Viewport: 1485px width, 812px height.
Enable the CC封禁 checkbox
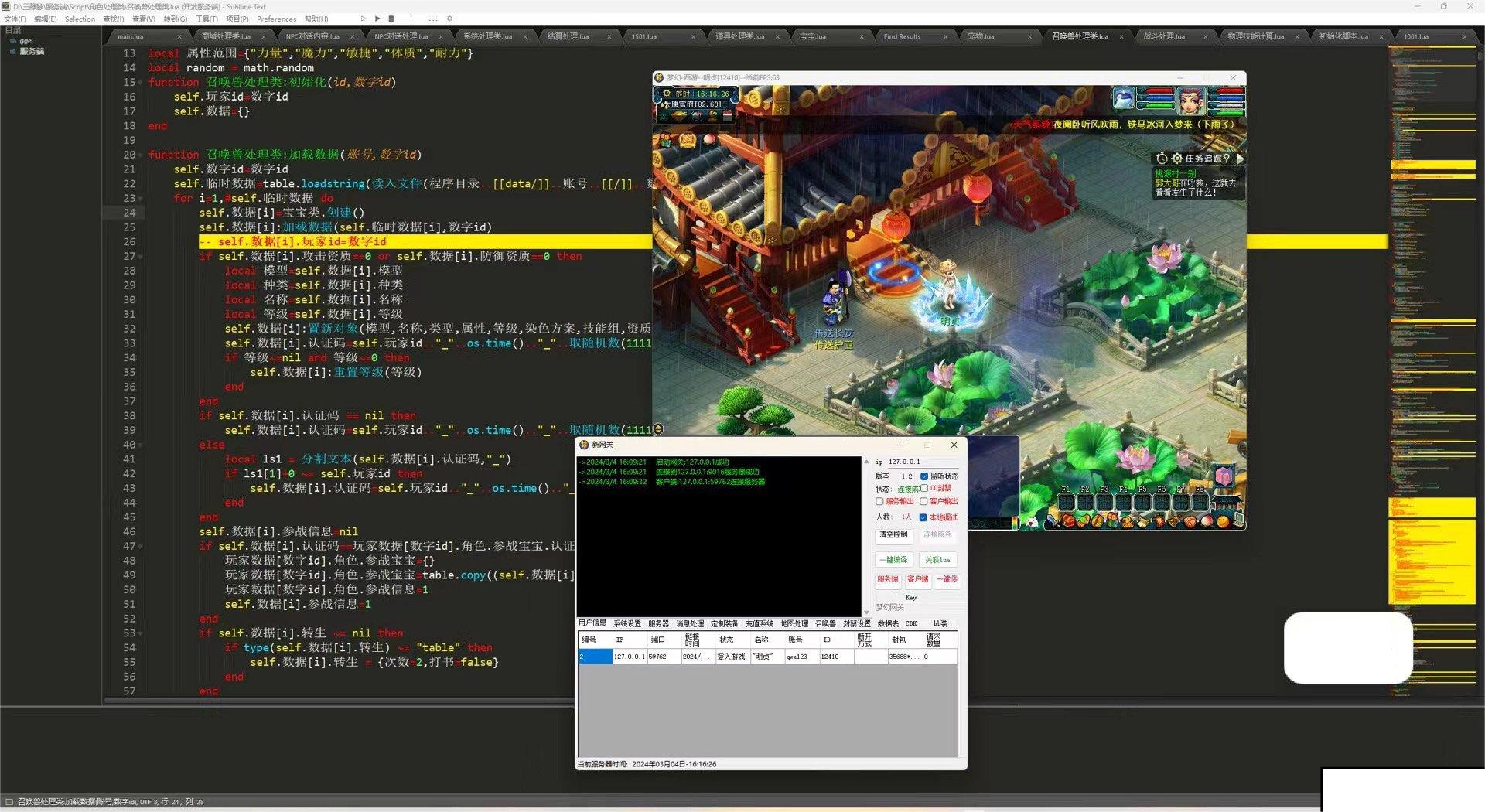point(924,488)
